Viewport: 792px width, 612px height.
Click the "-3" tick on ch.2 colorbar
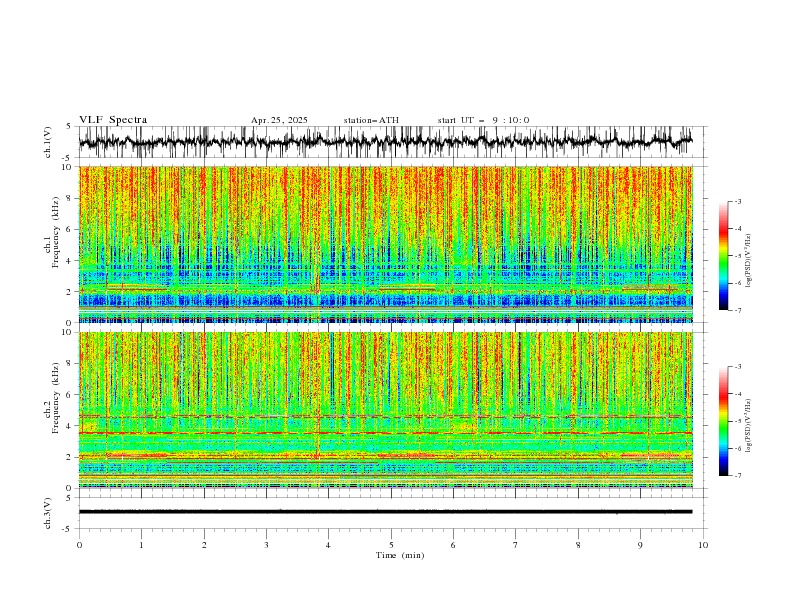(738, 367)
